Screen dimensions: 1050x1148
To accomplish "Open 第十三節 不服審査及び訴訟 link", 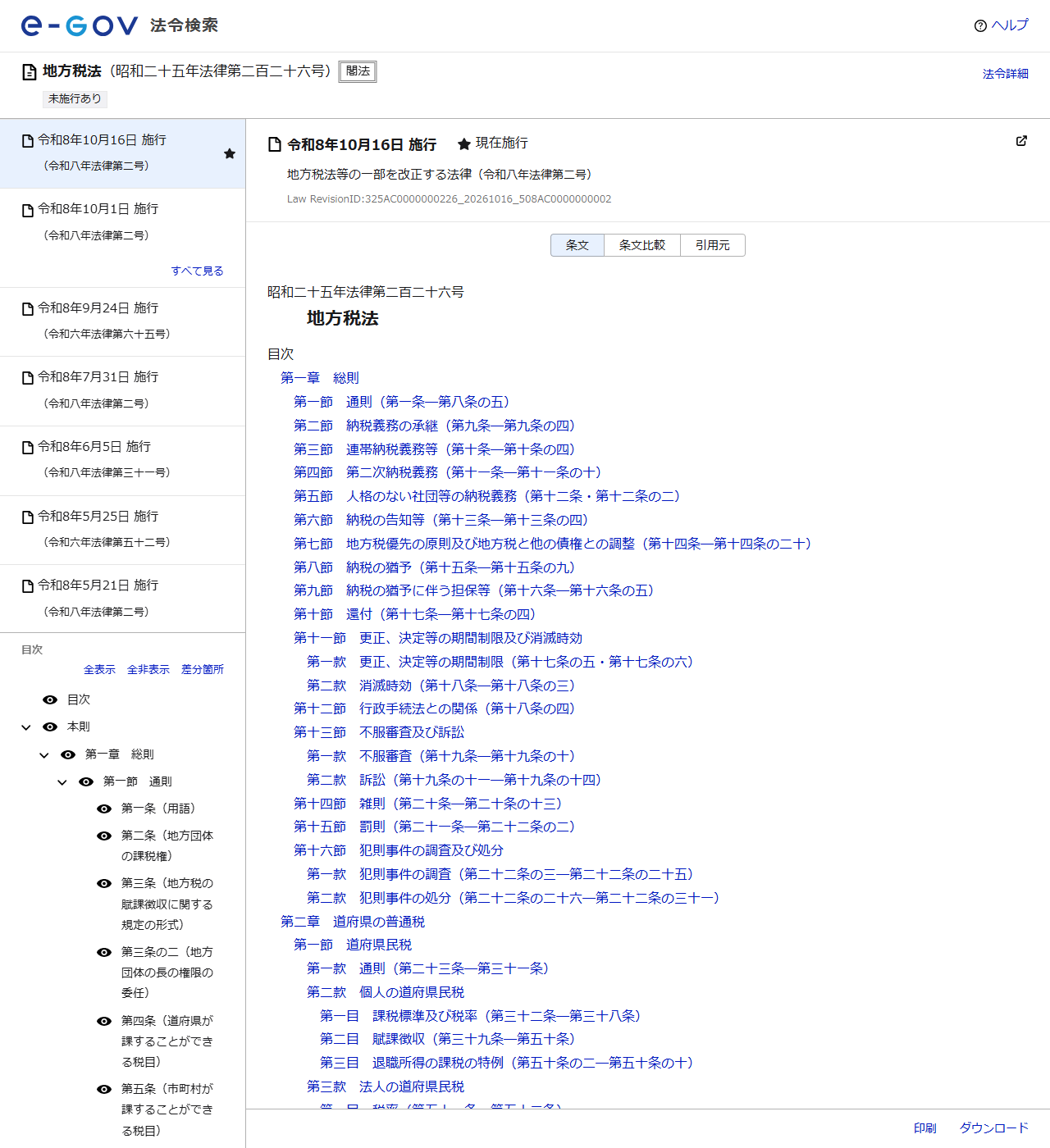I will click(x=379, y=732).
